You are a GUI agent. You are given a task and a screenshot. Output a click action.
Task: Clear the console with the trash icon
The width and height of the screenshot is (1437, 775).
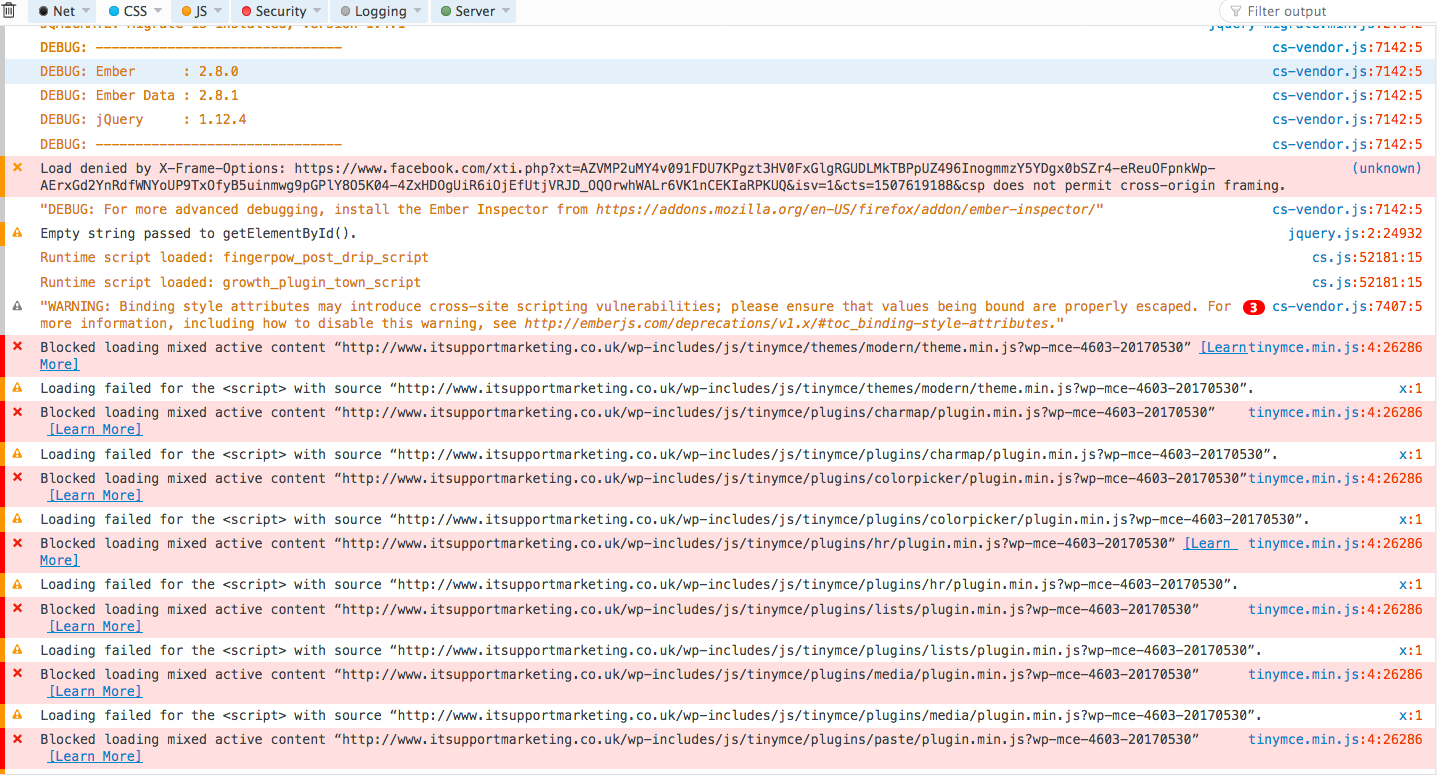(9, 11)
